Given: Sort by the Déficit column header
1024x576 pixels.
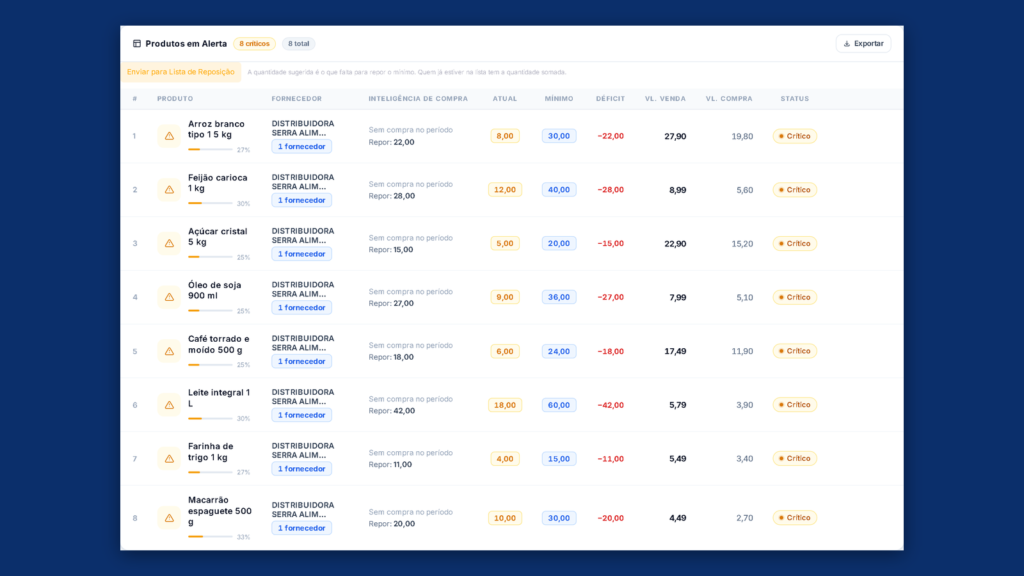Looking at the screenshot, I should tap(610, 99).
